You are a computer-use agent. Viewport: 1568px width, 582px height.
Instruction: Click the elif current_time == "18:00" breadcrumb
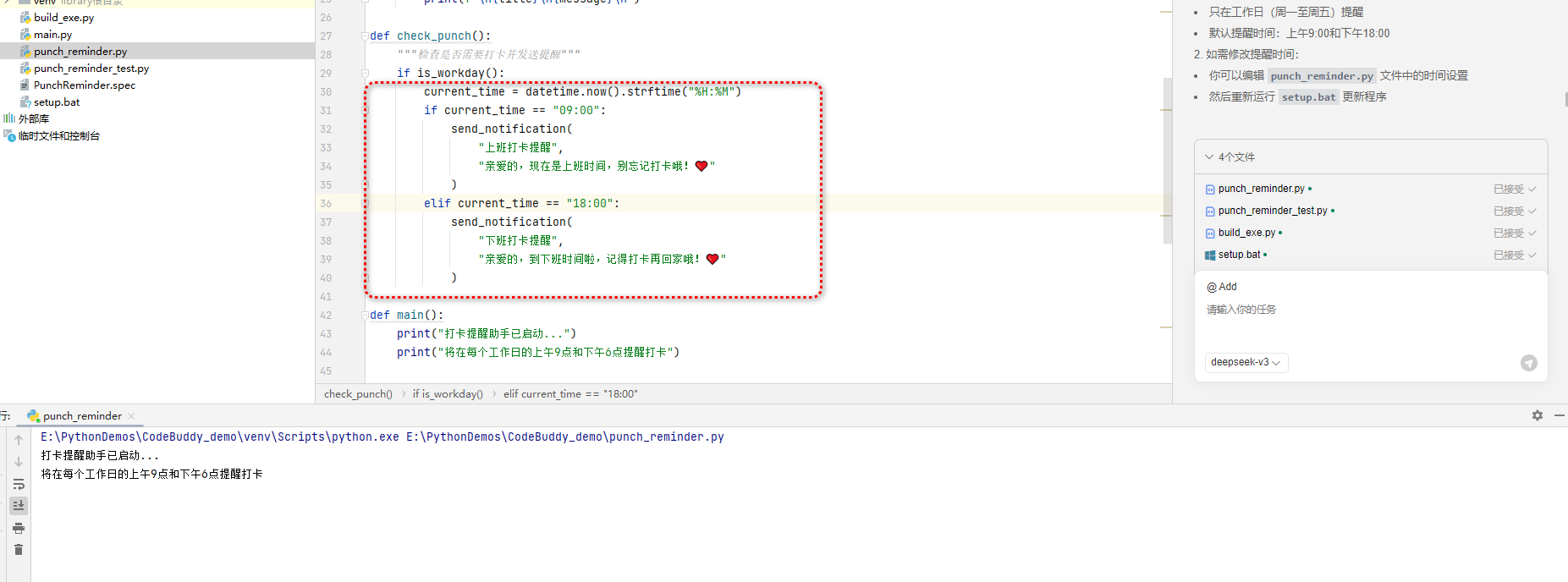coord(570,394)
